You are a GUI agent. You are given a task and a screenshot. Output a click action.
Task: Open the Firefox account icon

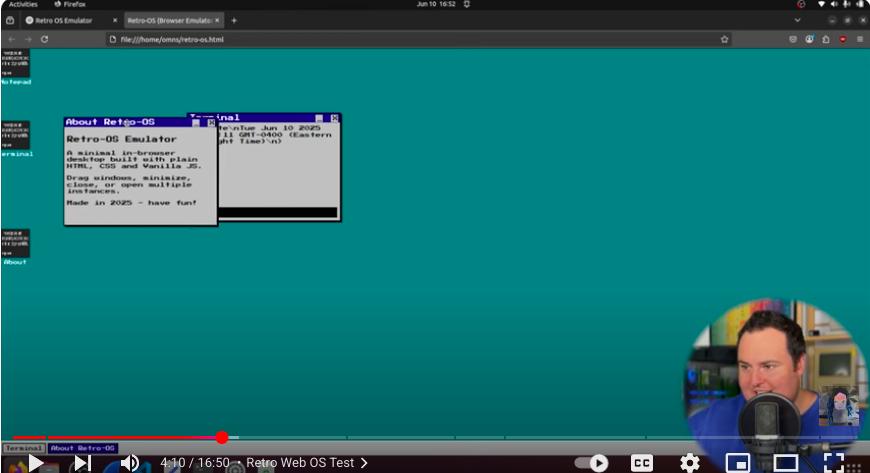point(810,39)
